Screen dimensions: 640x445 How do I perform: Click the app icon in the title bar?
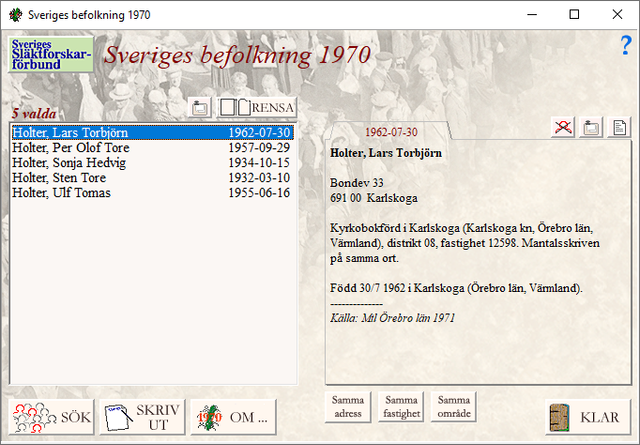pos(16,15)
